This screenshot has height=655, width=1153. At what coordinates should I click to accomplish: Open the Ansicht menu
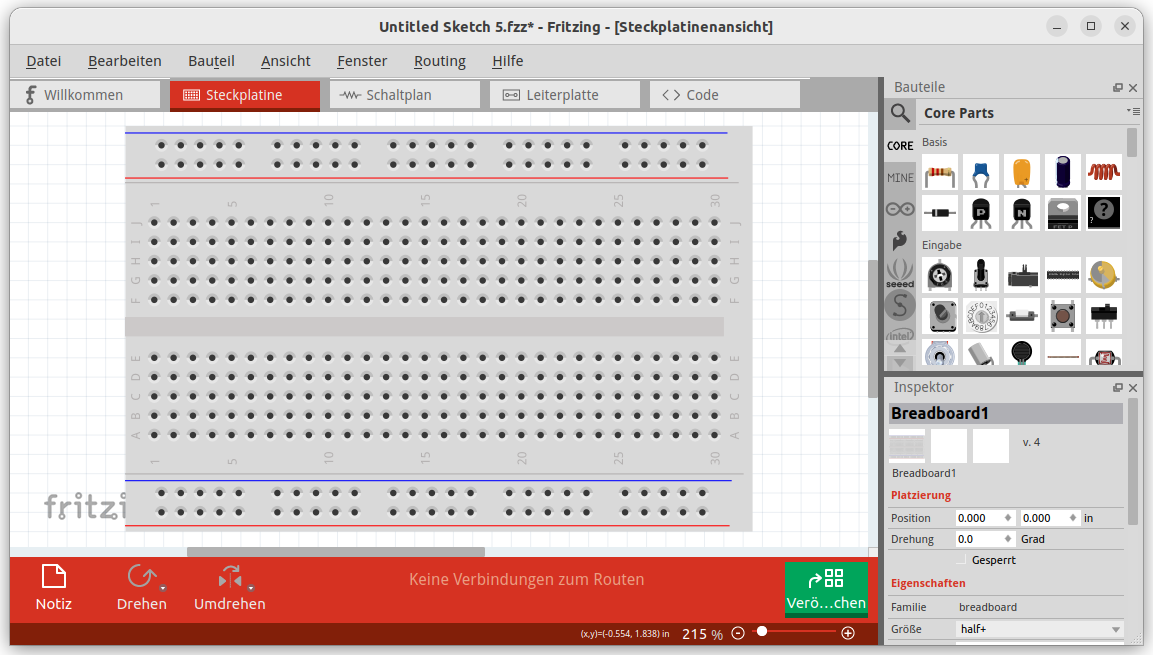(285, 61)
